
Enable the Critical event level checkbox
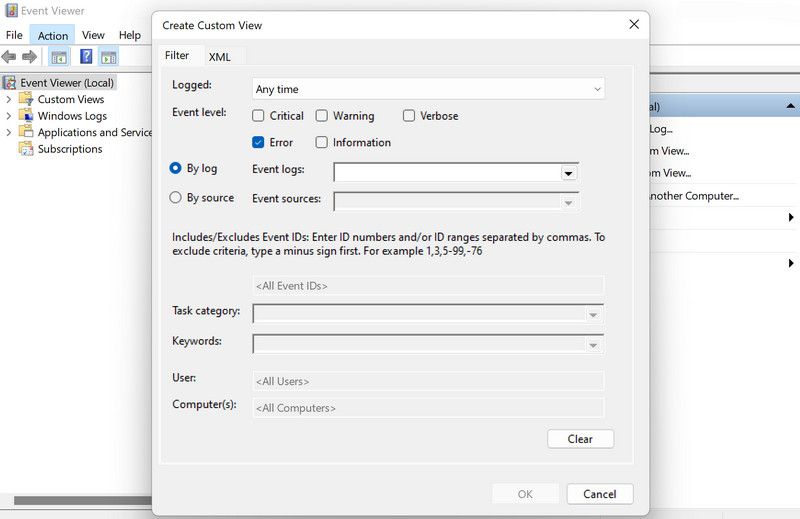point(259,116)
